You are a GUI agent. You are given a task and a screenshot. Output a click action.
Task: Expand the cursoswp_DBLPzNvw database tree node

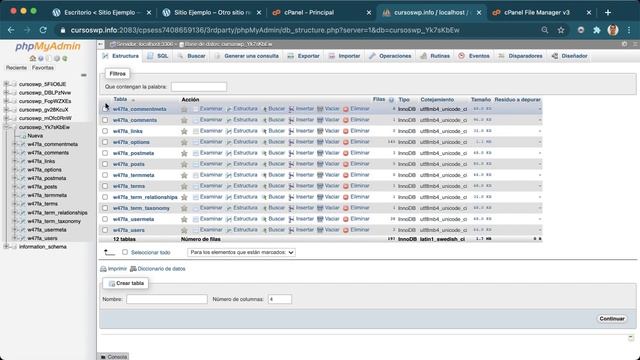(x=6, y=93)
